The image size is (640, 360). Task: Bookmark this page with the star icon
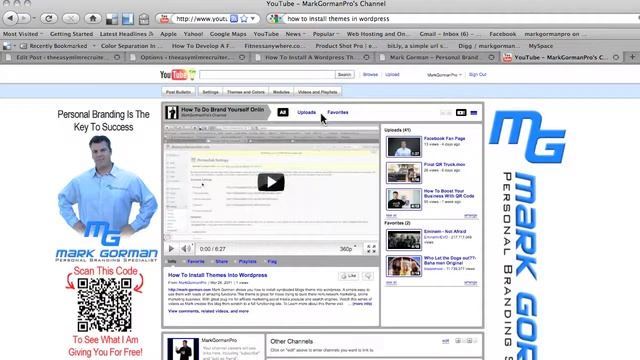[x=244, y=19]
